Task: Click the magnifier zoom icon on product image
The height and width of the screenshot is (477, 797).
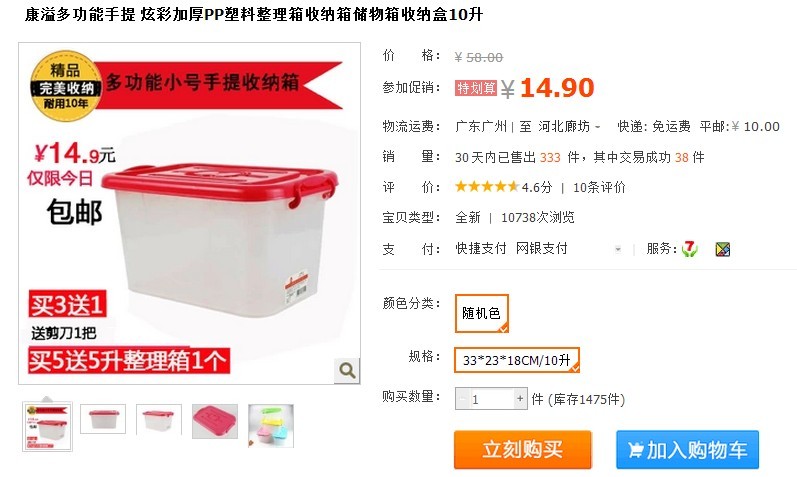Action: 347,370
